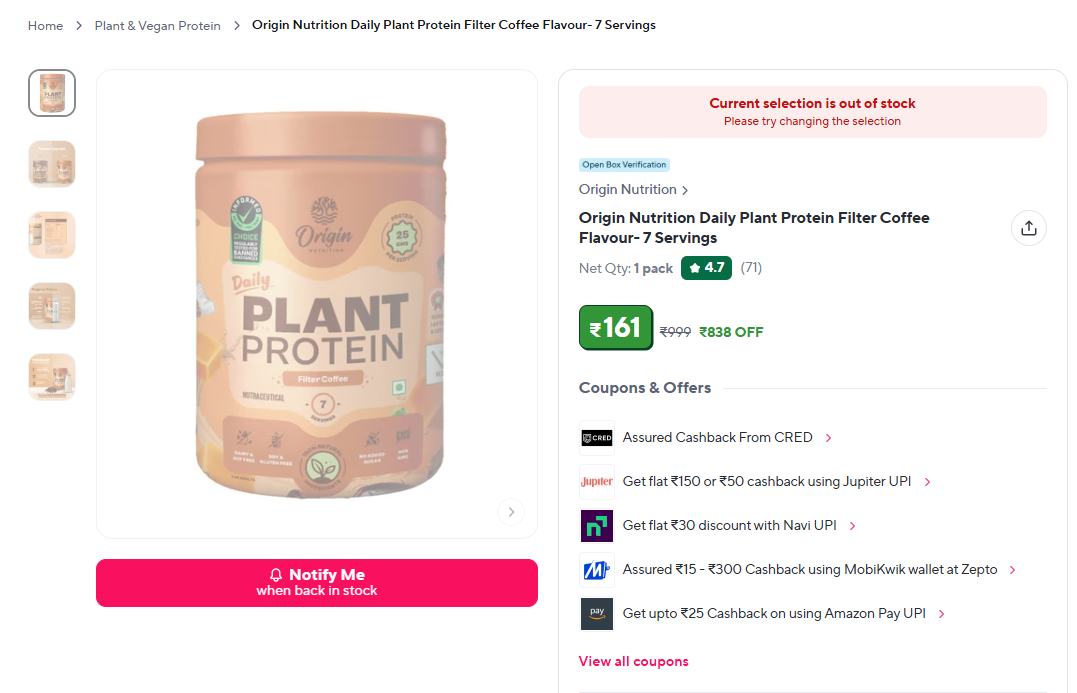Click the next image arrow on product photo

(511, 512)
